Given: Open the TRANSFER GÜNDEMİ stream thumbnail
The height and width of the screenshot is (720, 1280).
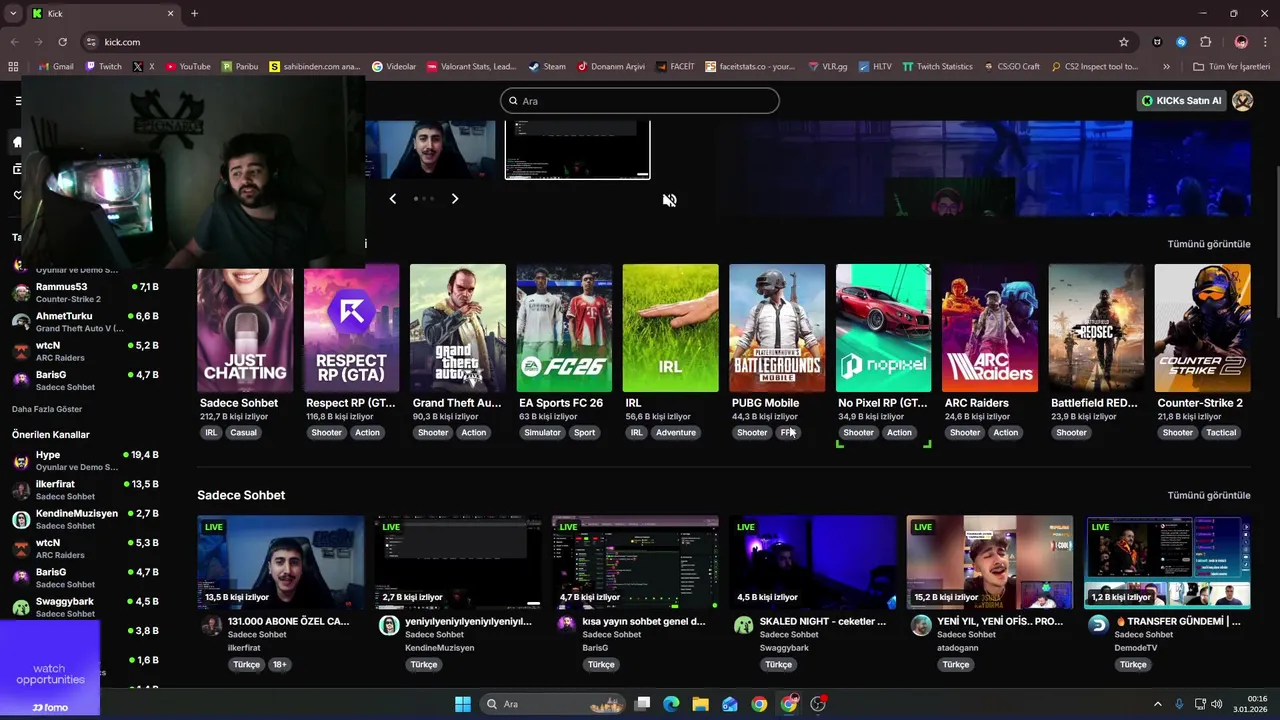Looking at the screenshot, I should point(1167,562).
